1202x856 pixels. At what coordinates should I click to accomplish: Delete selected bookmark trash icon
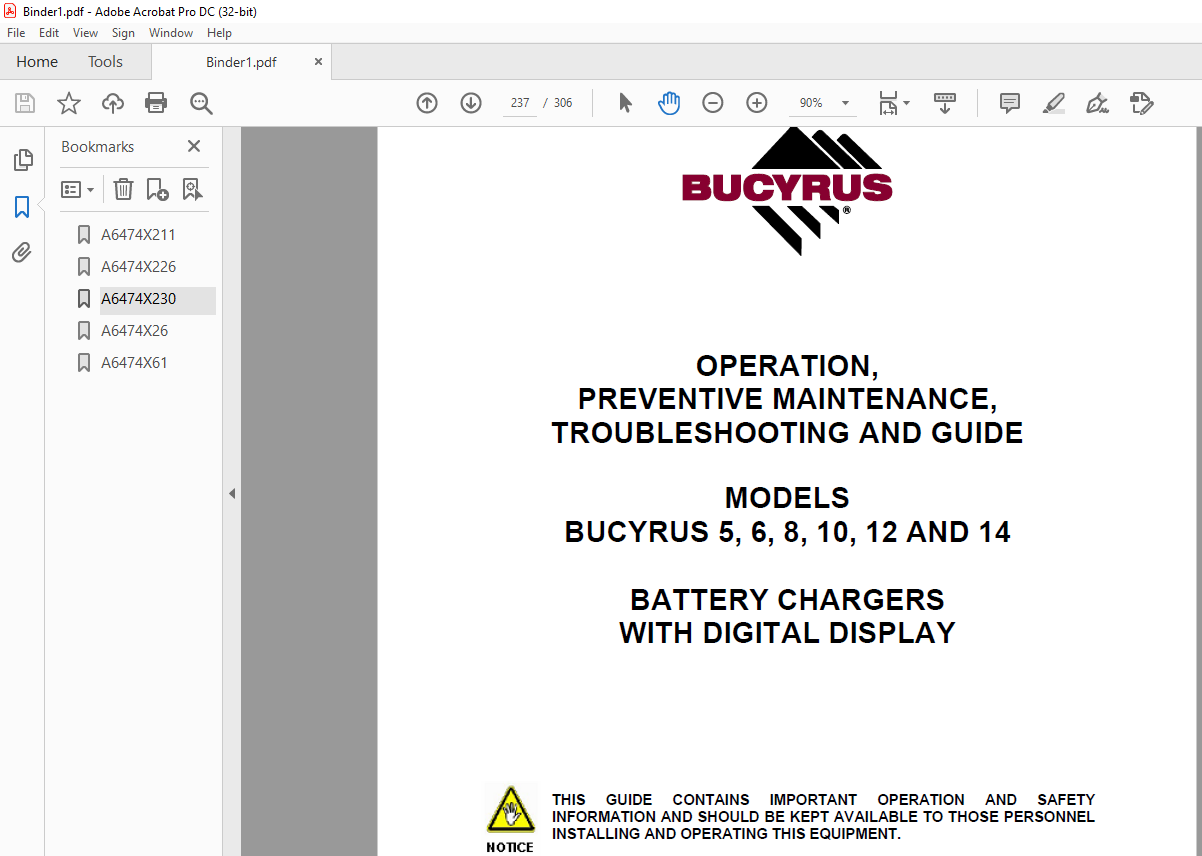pos(123,189)
